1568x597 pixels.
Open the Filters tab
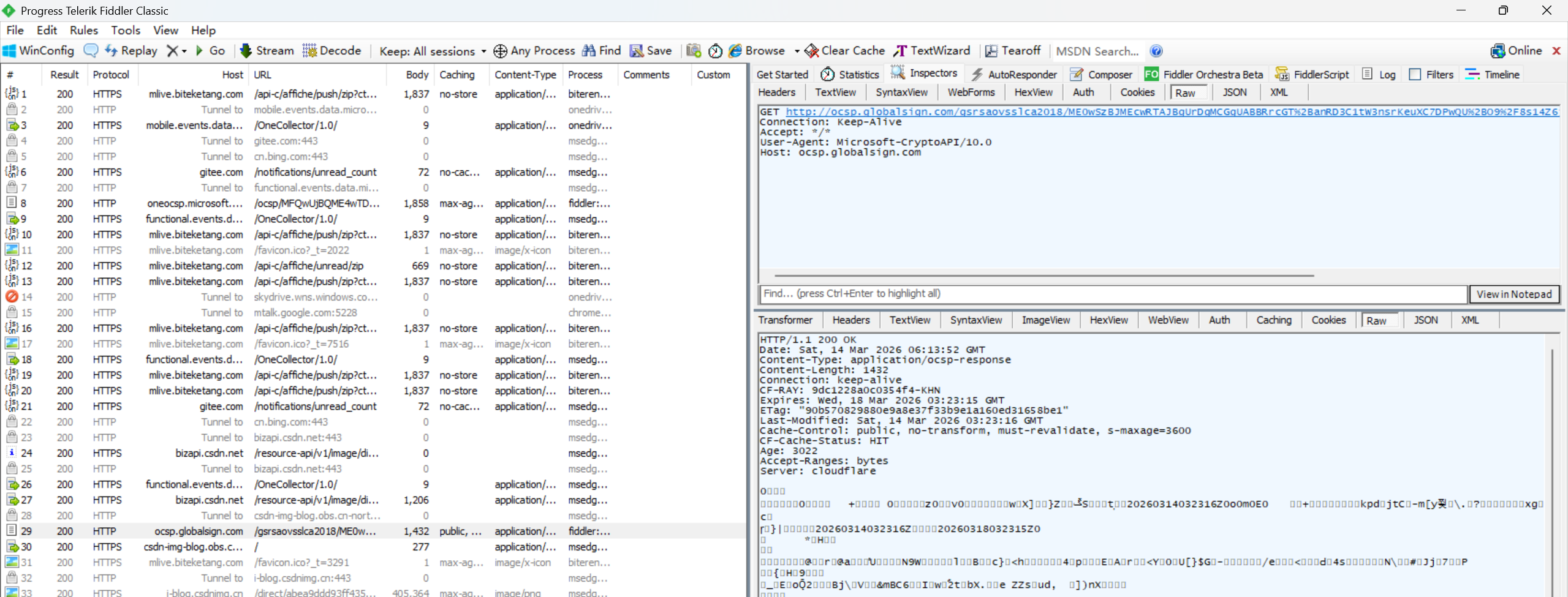1431,75
